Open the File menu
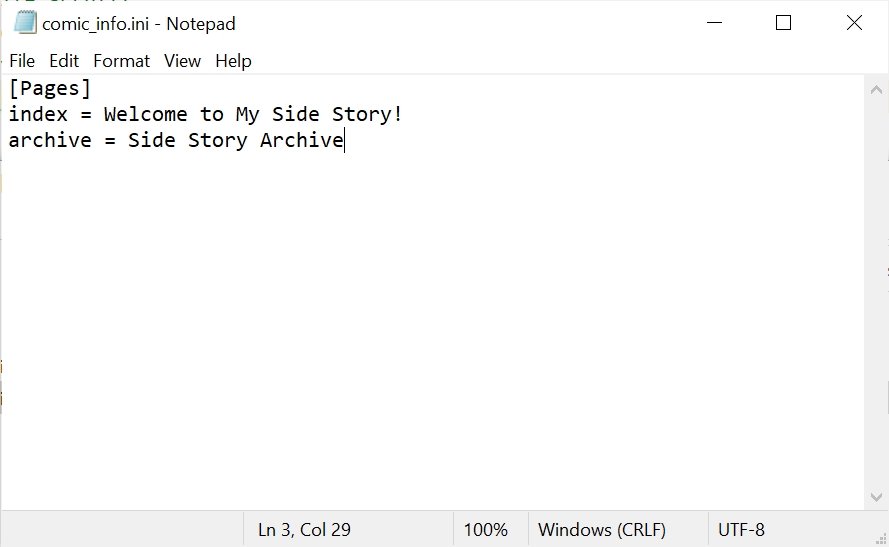Screen dimensions: 889x547 pyautogui.click(x=22, y=61)
